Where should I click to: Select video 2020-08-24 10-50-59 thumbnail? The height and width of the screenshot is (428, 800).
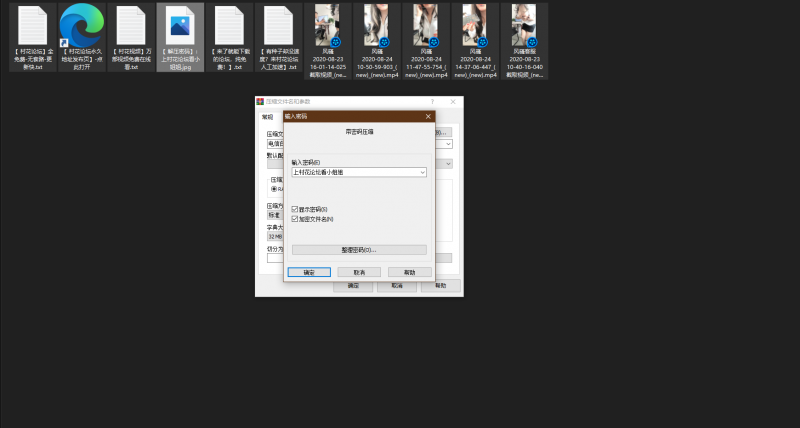[378, 26]
